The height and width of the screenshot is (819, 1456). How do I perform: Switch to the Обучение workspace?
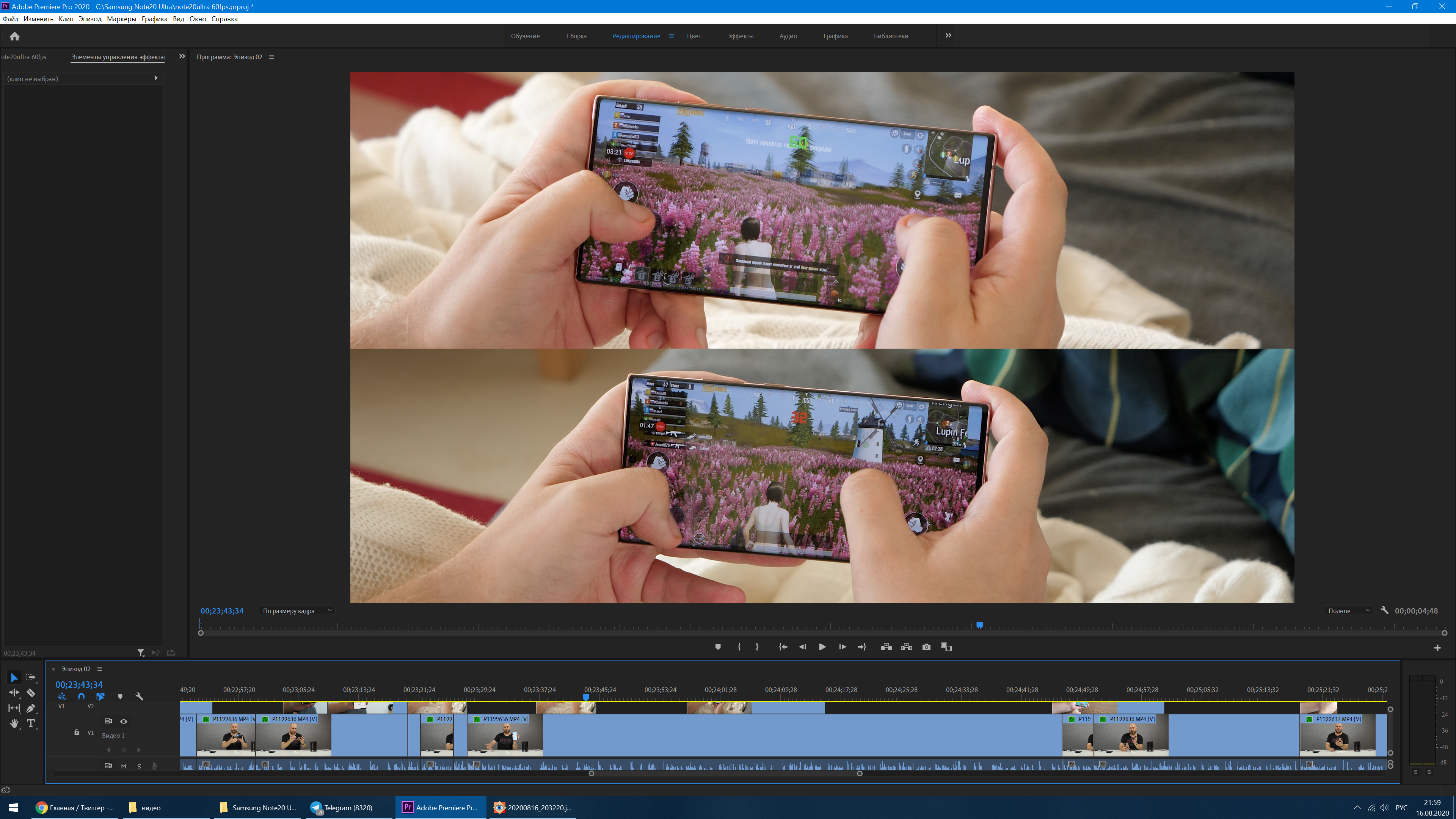click(x=525, y=36)
